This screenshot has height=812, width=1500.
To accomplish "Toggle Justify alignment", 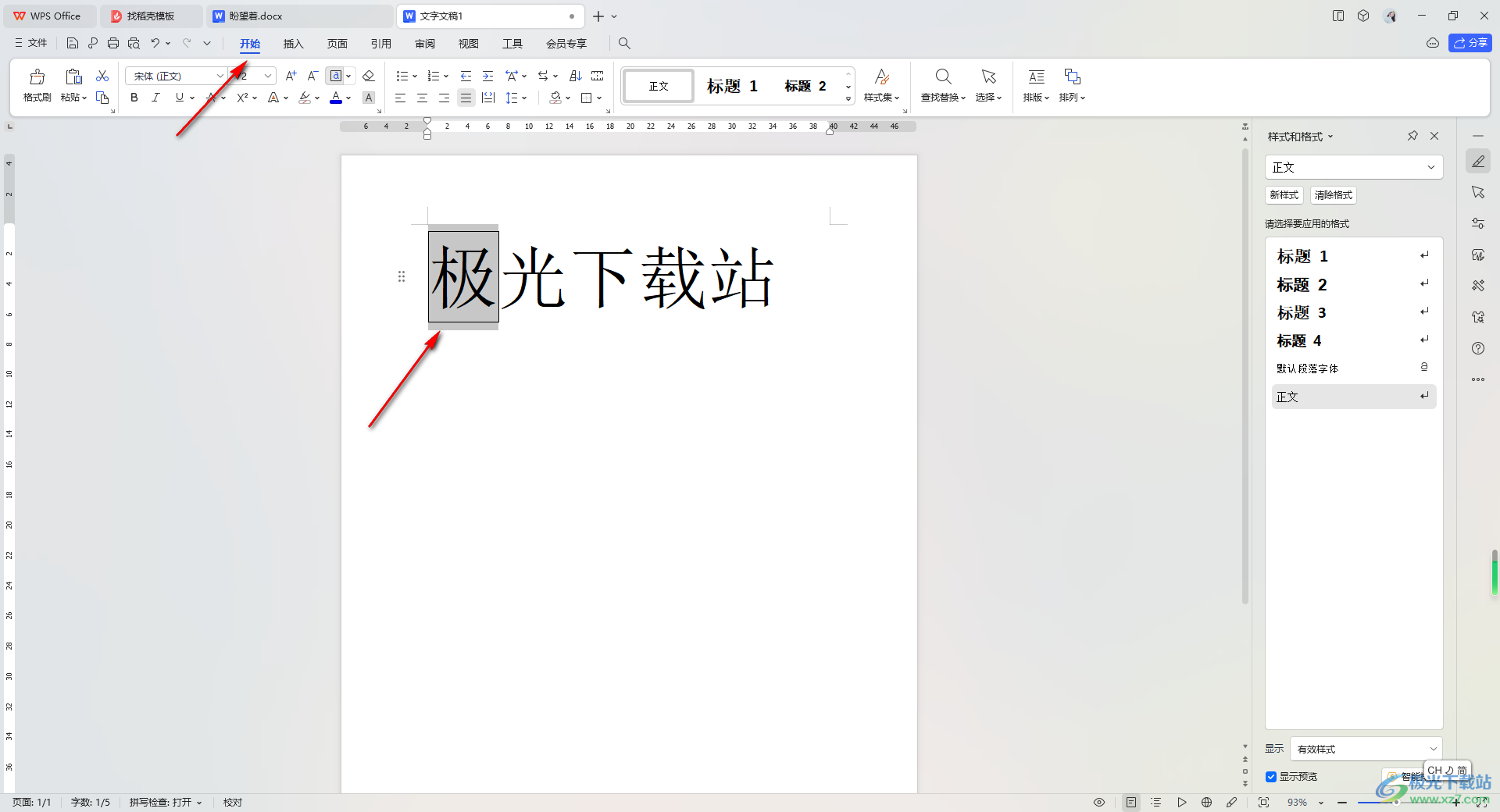I will [466, 98].
